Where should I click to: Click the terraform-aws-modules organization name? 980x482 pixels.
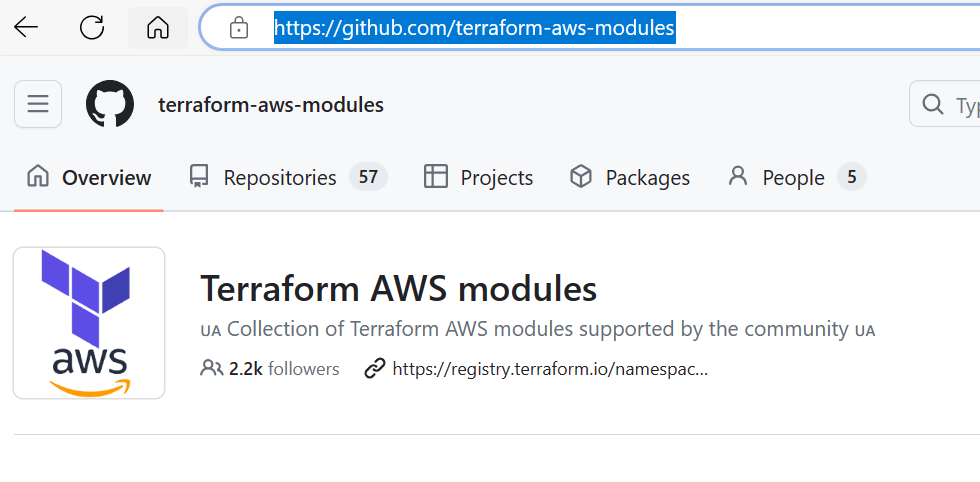pyautogui.click(x=271, y=105)
